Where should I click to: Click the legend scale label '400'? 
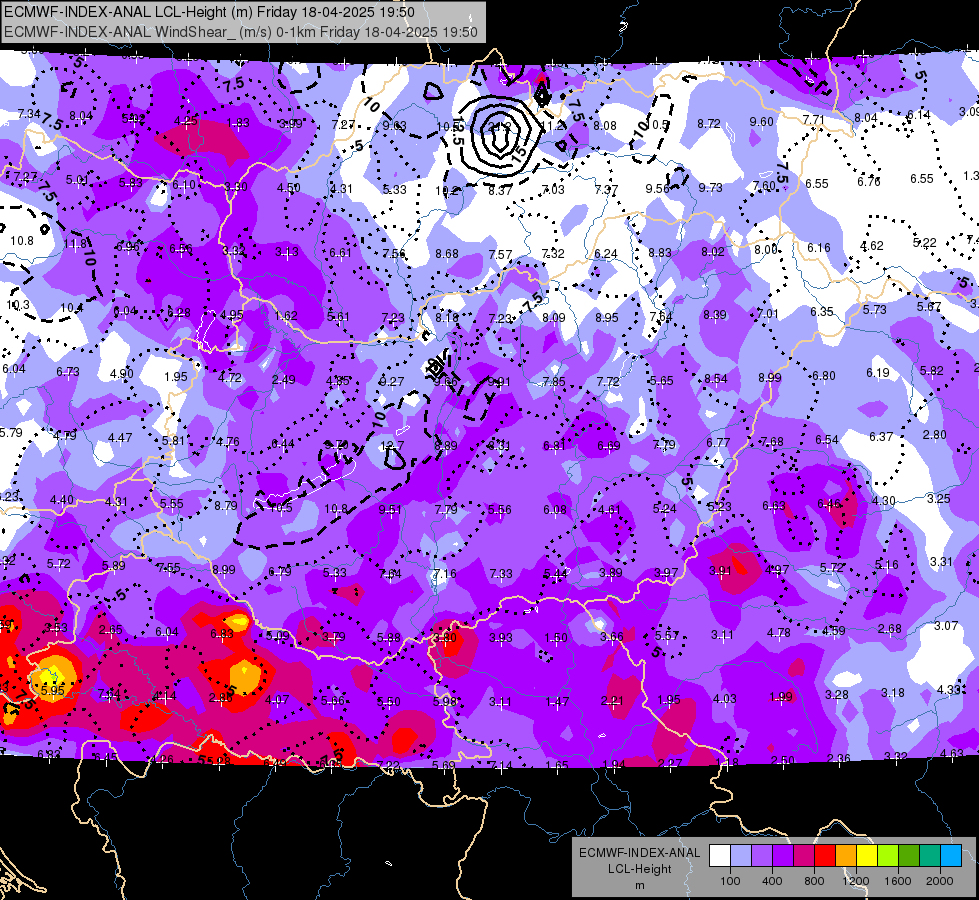pyautogui.click(x=772, y=881)
